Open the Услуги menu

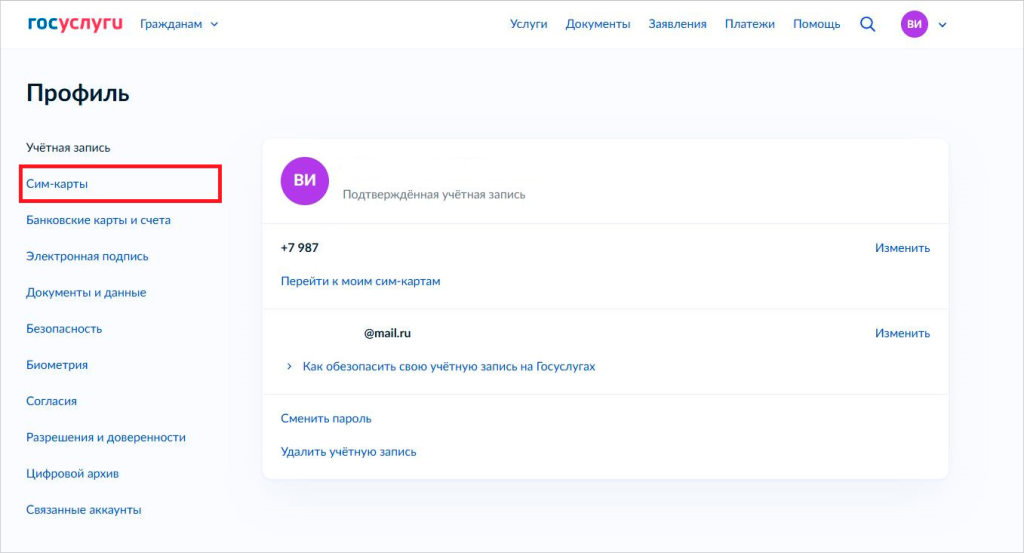pyautogui.click(x=528, y=24)
